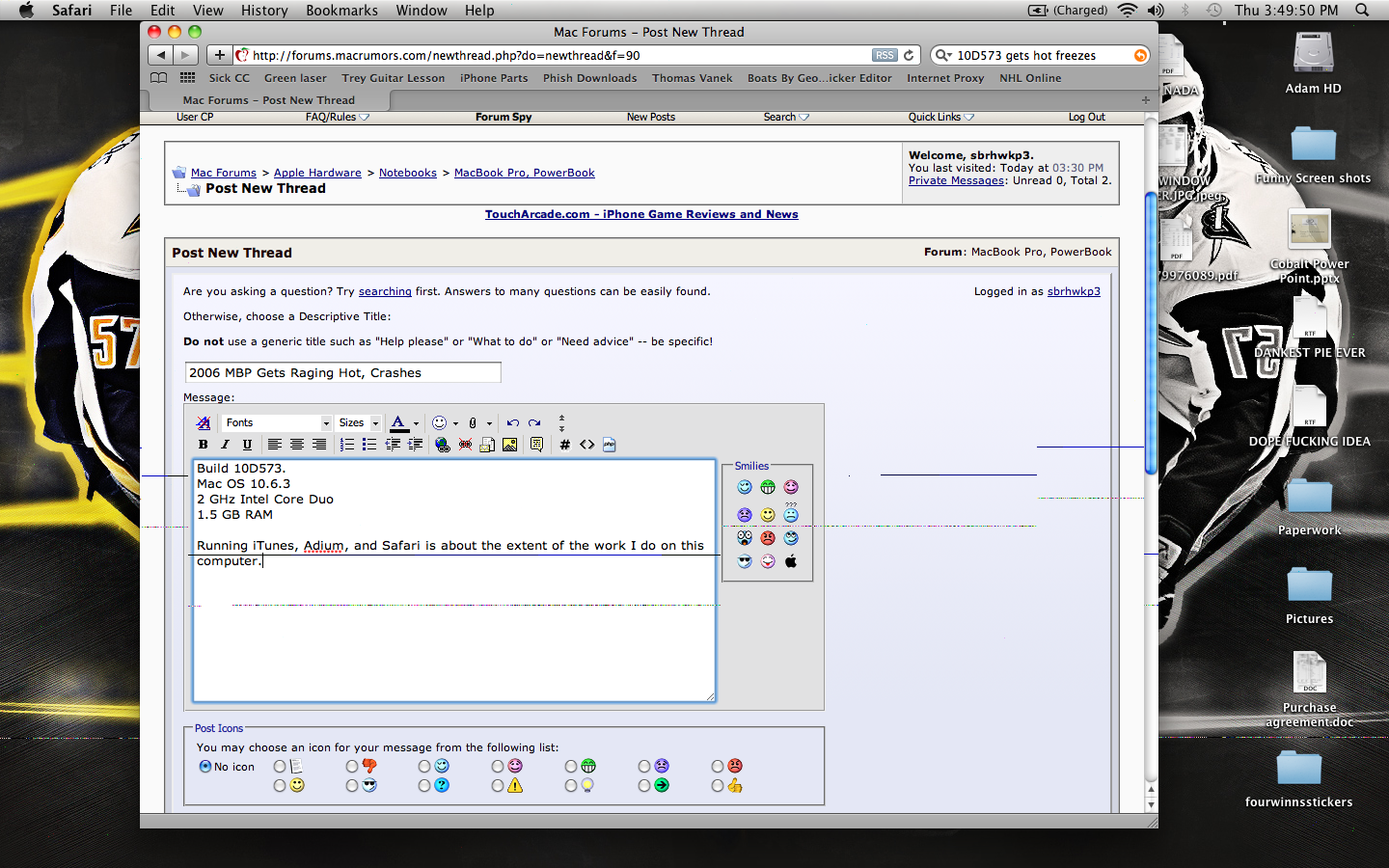The image size is (1389, 868).
Task: Open the search engine magnifier dropdown
Action: point(942,56)
